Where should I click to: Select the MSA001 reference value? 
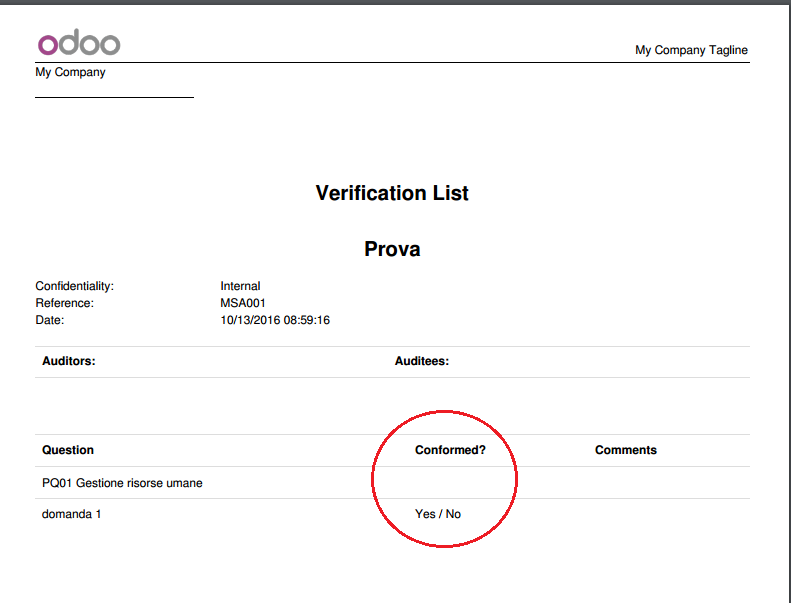tap(243, 303)
